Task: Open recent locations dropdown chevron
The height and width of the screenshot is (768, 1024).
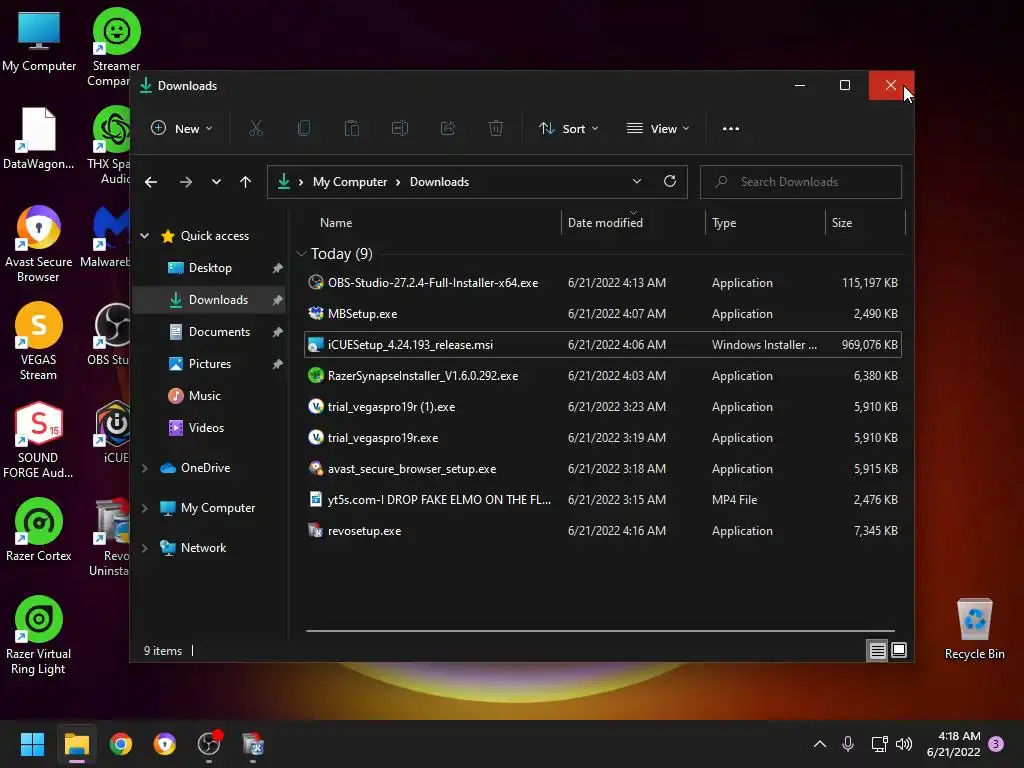Action: (x=216, y=182)
